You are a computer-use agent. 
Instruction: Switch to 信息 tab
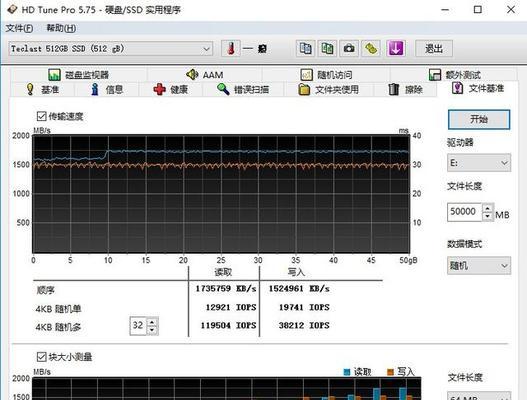tap(107, 89)
